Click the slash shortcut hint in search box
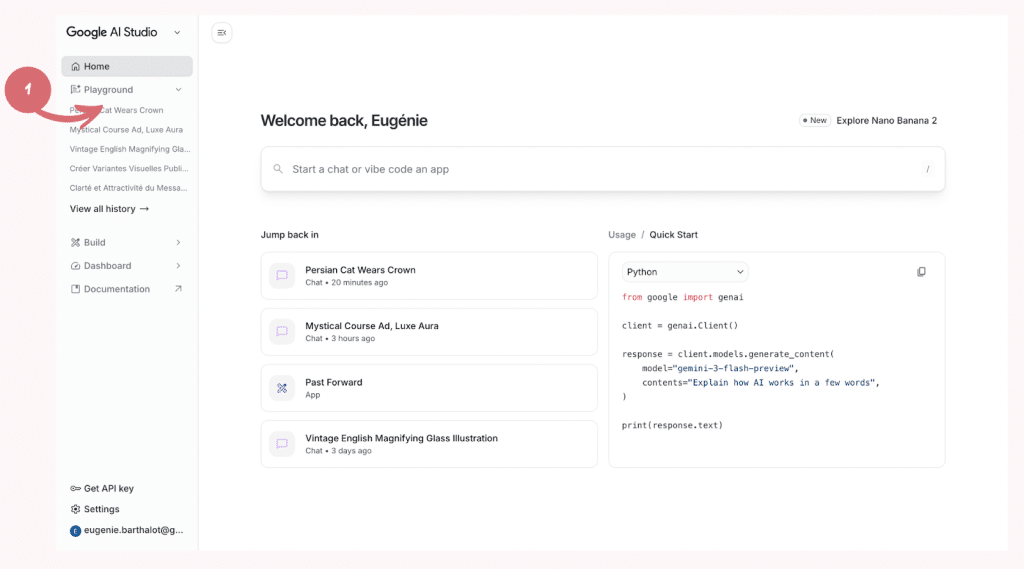1024x569 pixels. coord(927,169)
